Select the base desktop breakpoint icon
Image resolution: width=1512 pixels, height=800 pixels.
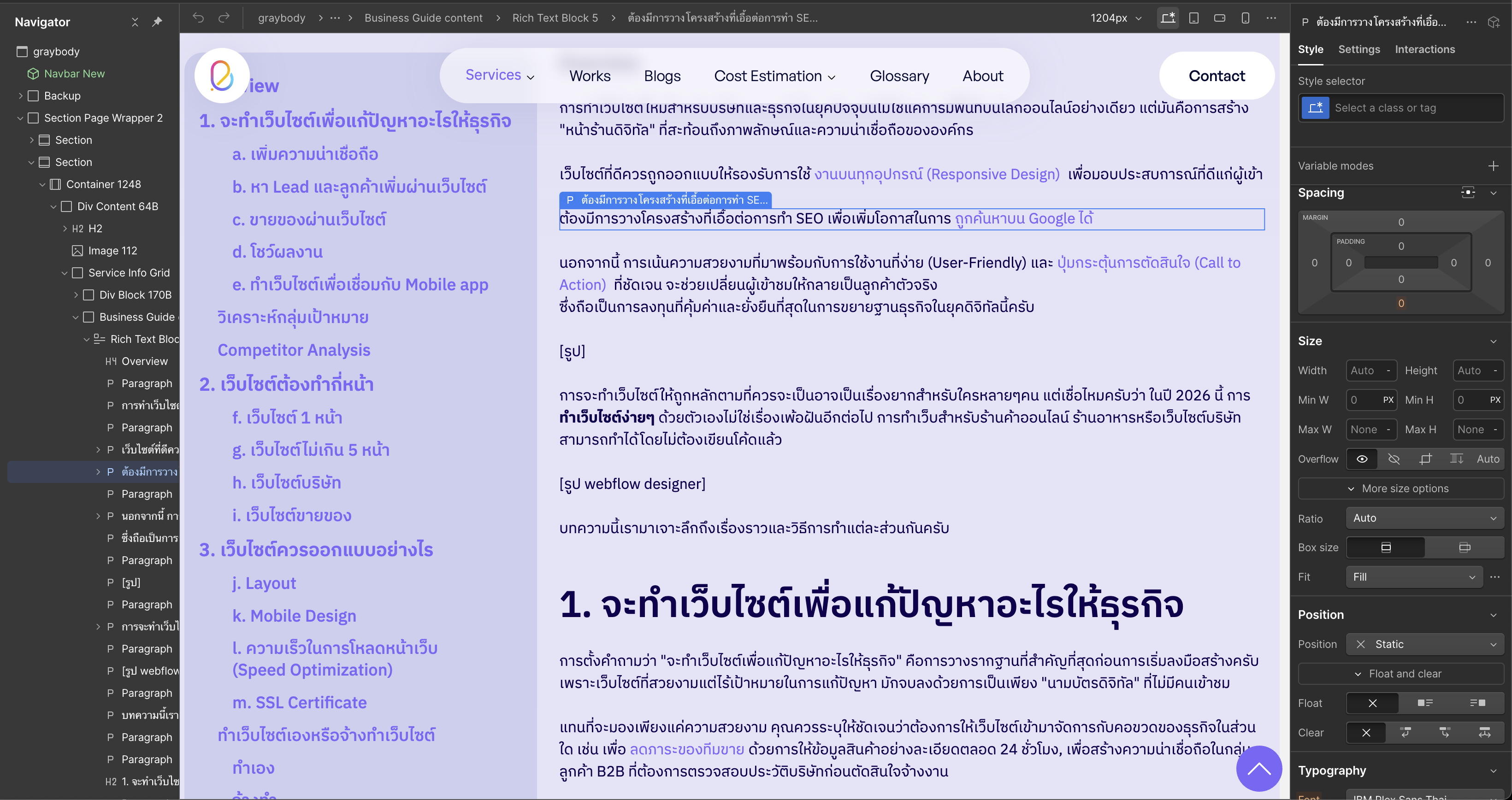click(1168, 18)
